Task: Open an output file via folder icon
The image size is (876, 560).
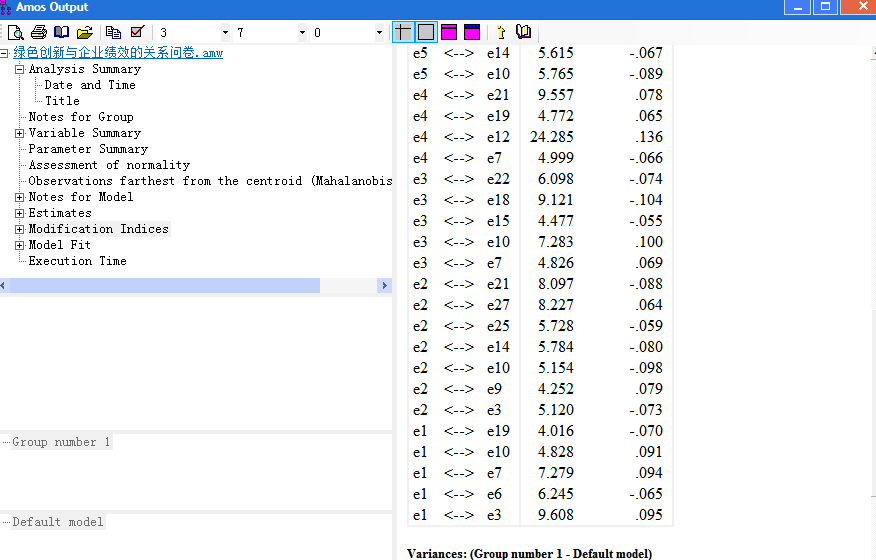Action: [x=84, y=32]
